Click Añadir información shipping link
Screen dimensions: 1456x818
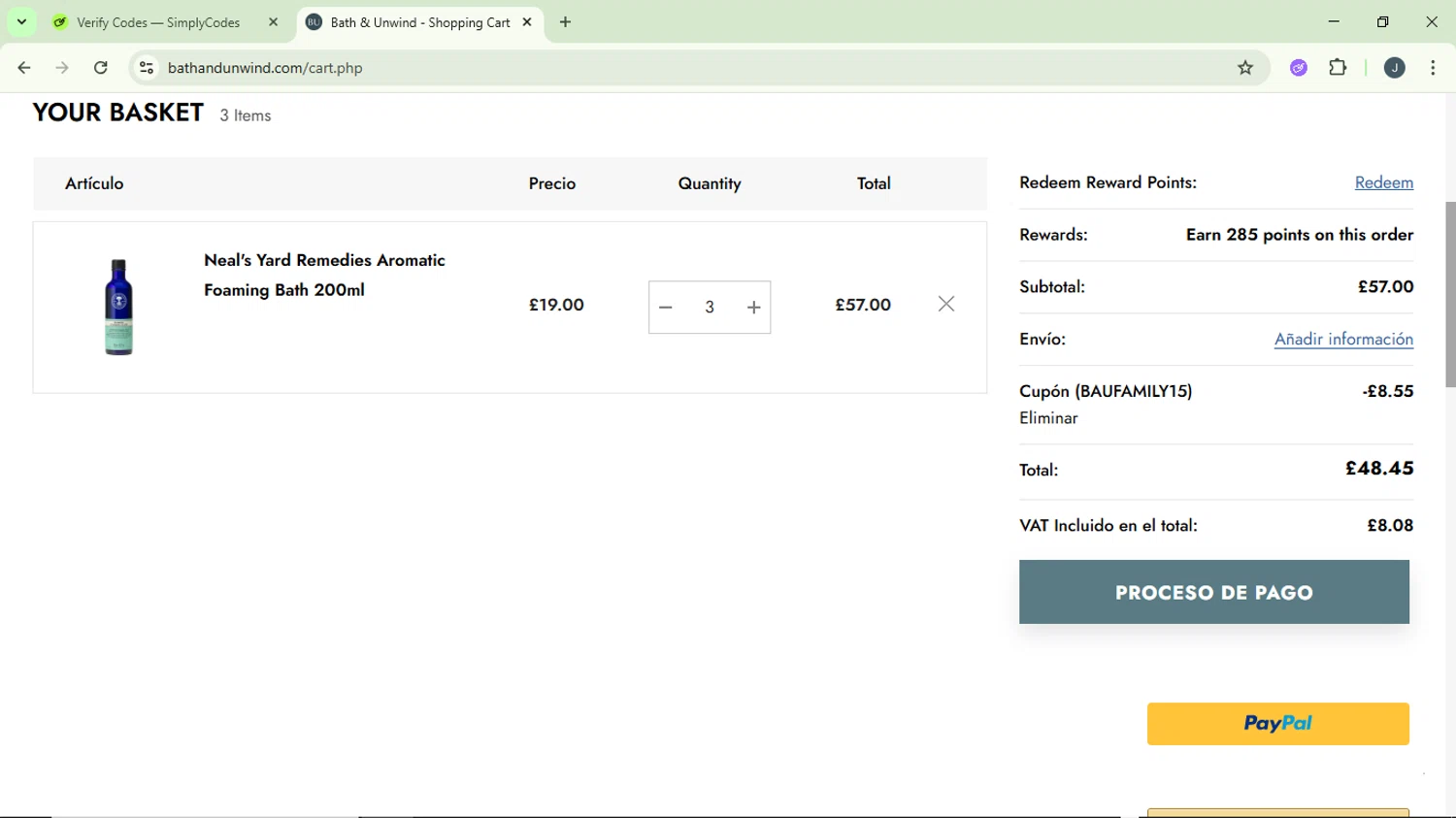(1343, 339)
